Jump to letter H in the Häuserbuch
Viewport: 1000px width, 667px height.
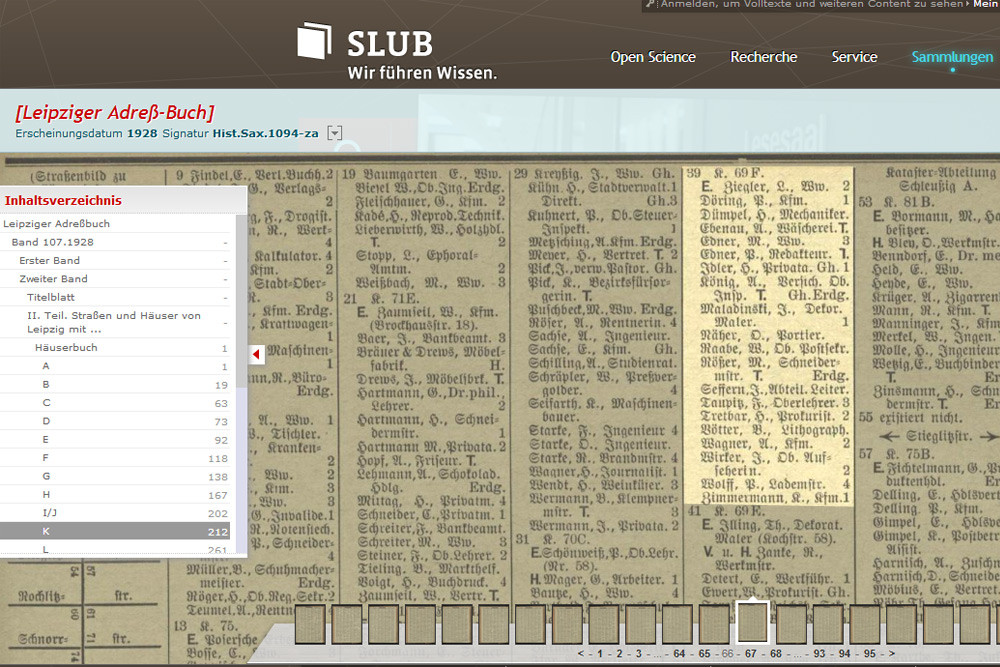pos(46,494)
